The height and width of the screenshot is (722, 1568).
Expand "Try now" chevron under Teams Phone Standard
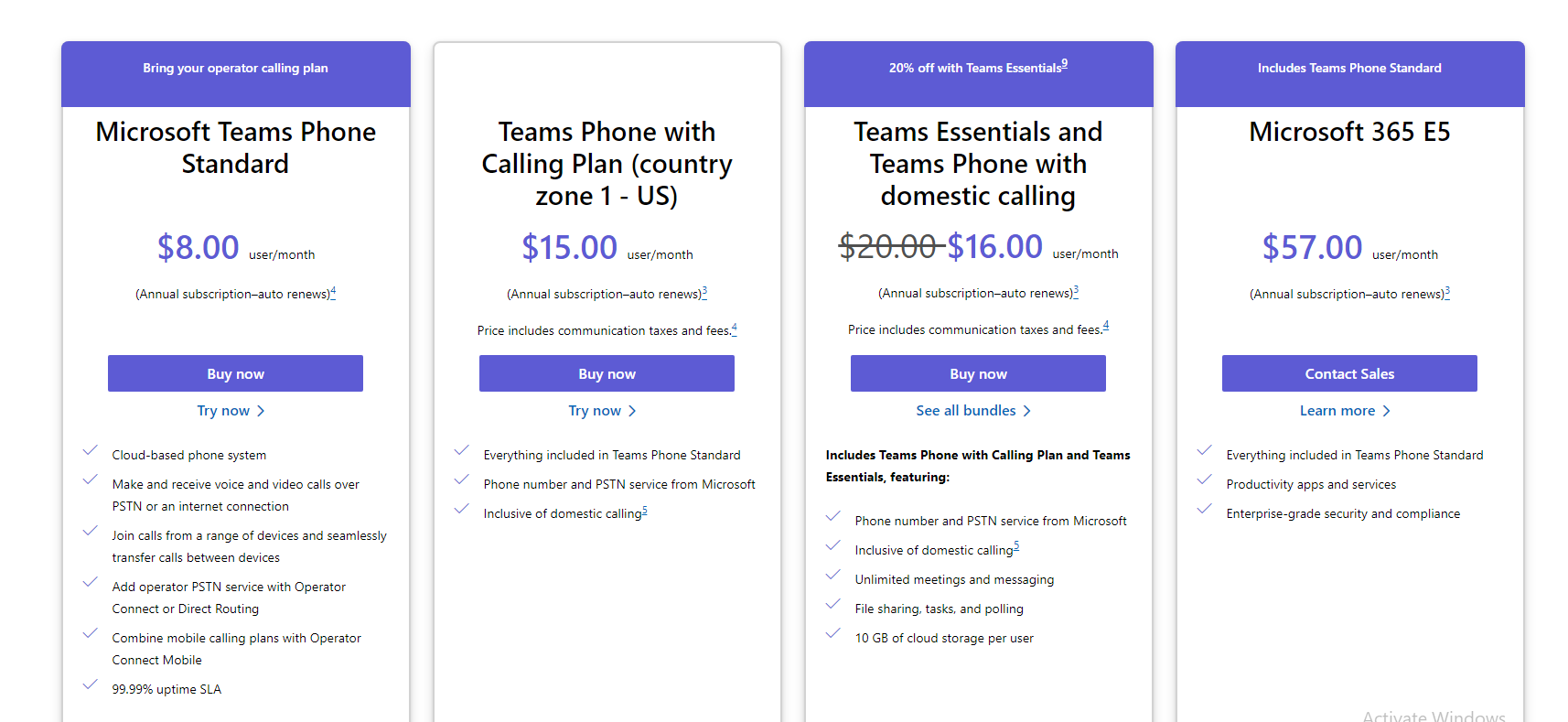click(x=263, y=410)
